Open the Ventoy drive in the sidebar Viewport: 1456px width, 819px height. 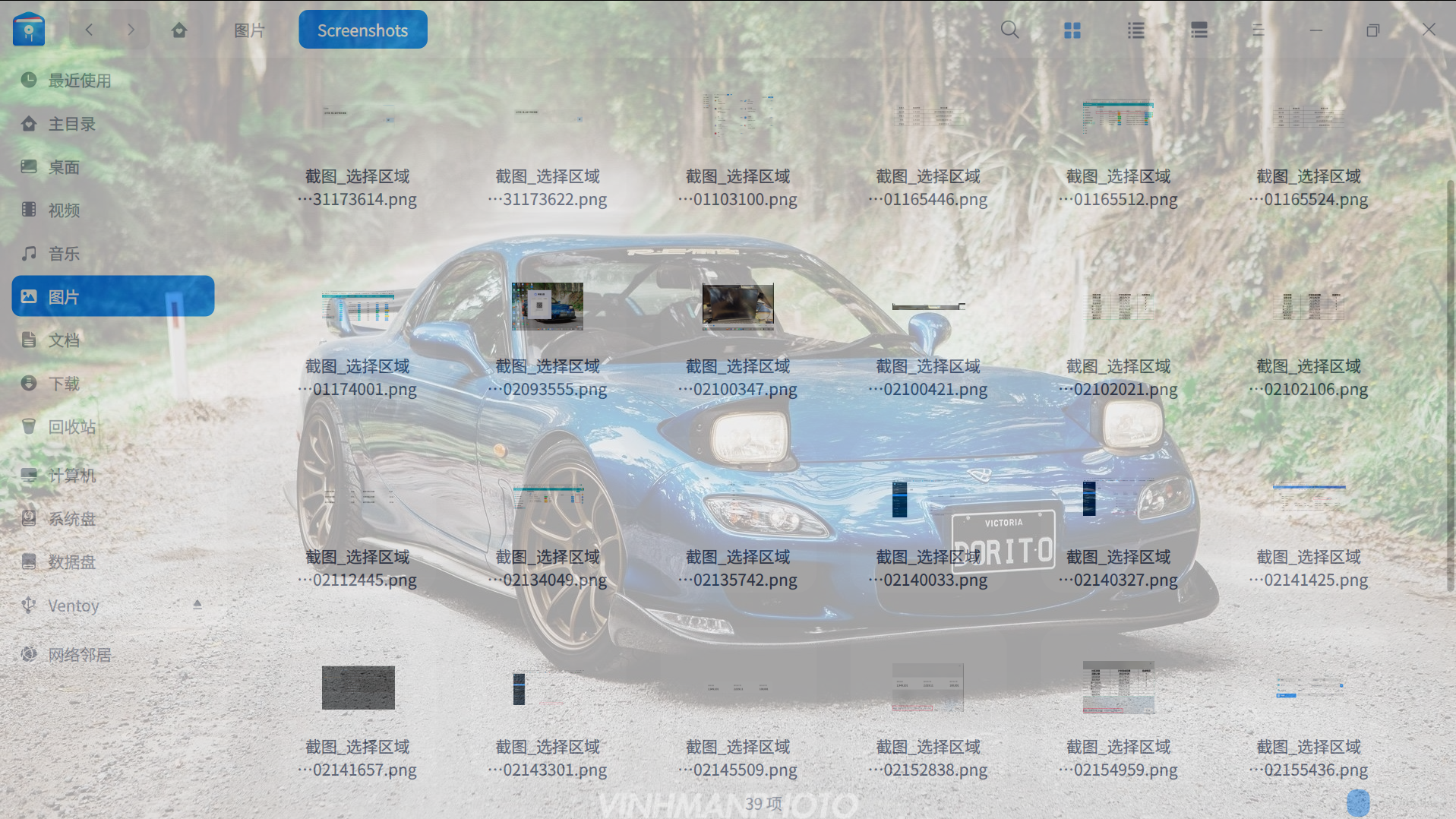pos(113,606)
